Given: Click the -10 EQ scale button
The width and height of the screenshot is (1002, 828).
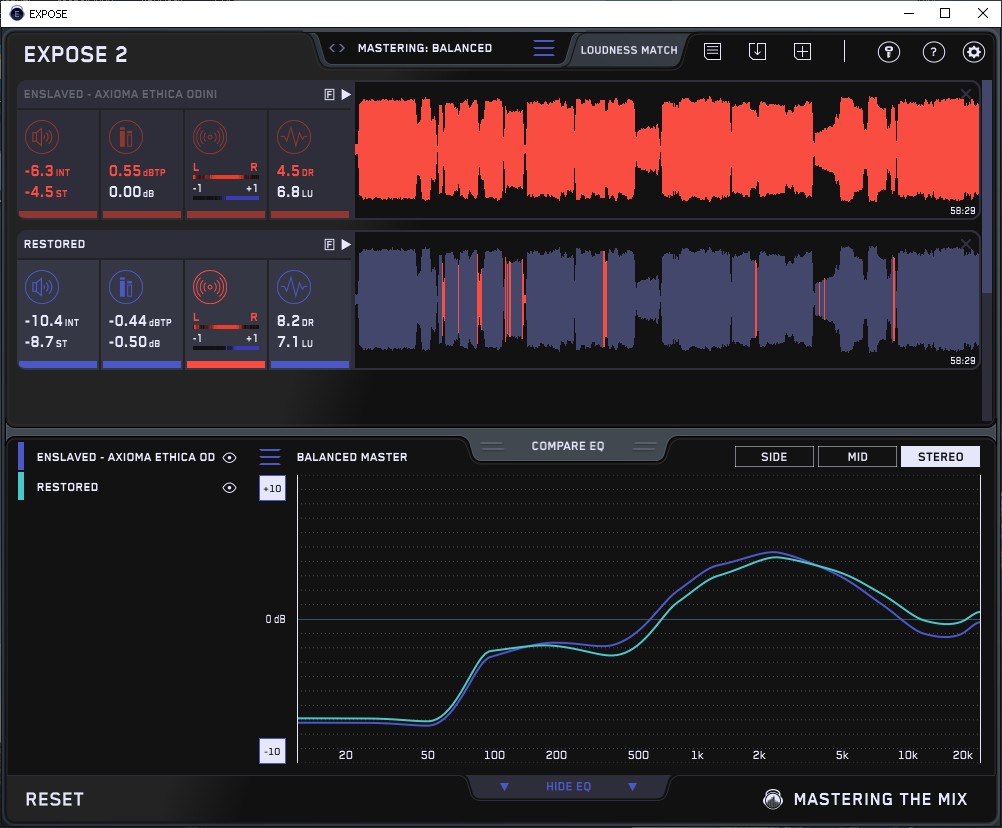Looking at the screenshot, I should [272, 751].
